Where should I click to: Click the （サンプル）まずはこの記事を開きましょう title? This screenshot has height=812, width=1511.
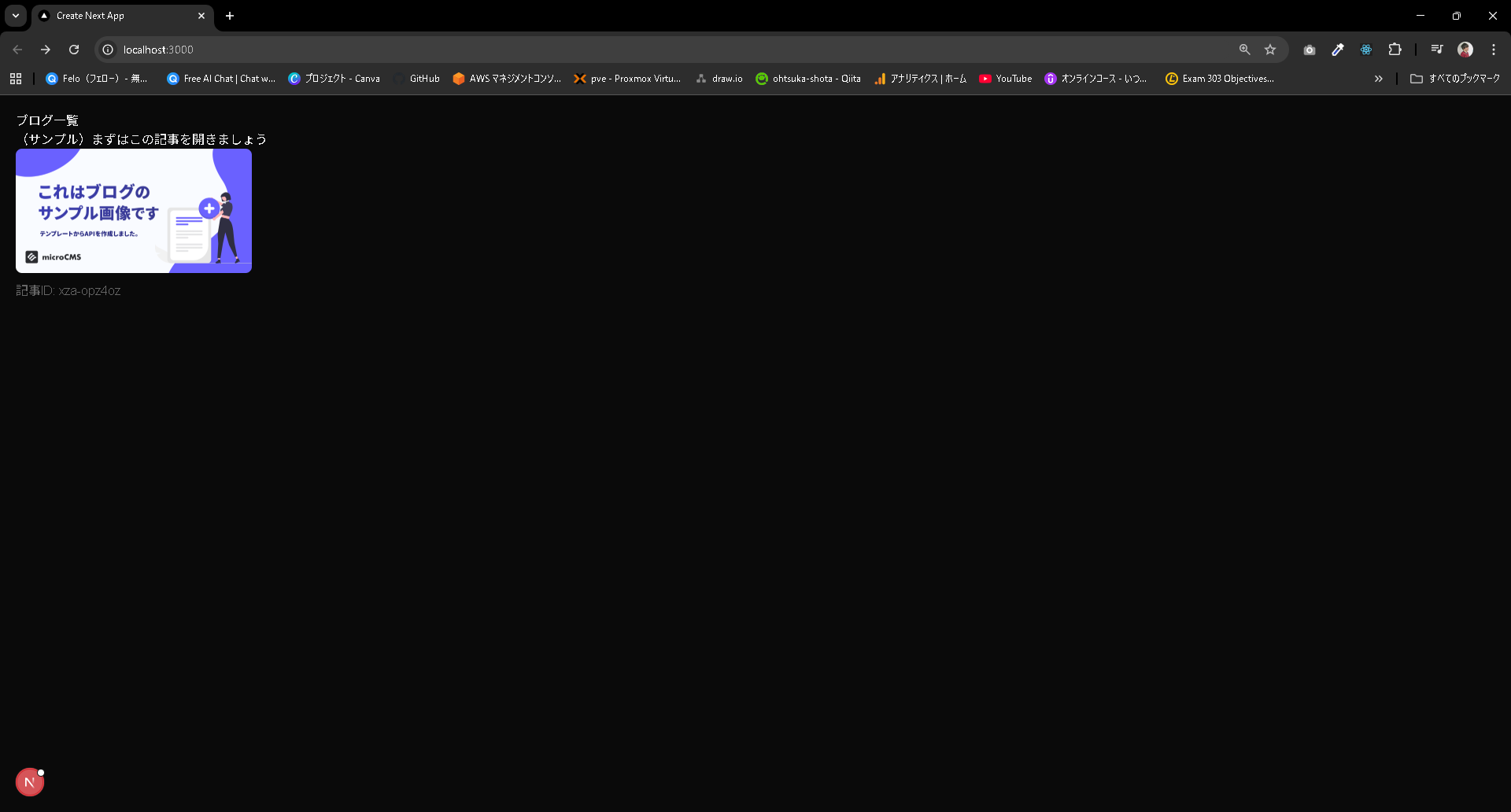click(142, 139)
